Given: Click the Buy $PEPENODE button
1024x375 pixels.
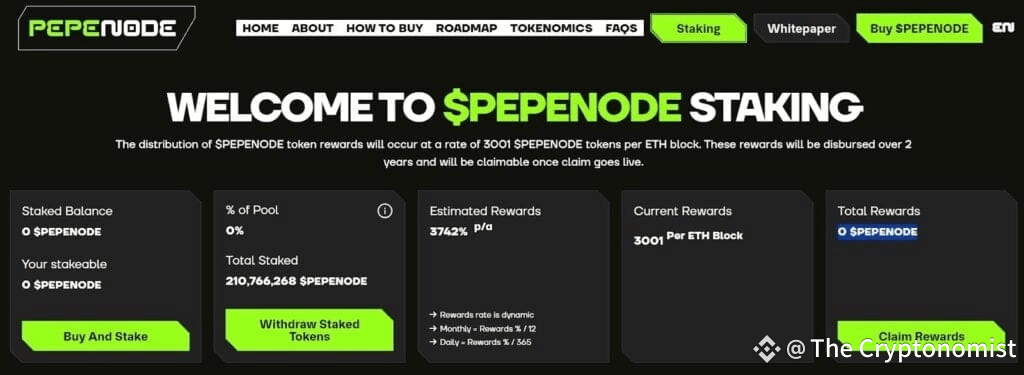Looking at the screenshot, I should (x=920, y=29).
